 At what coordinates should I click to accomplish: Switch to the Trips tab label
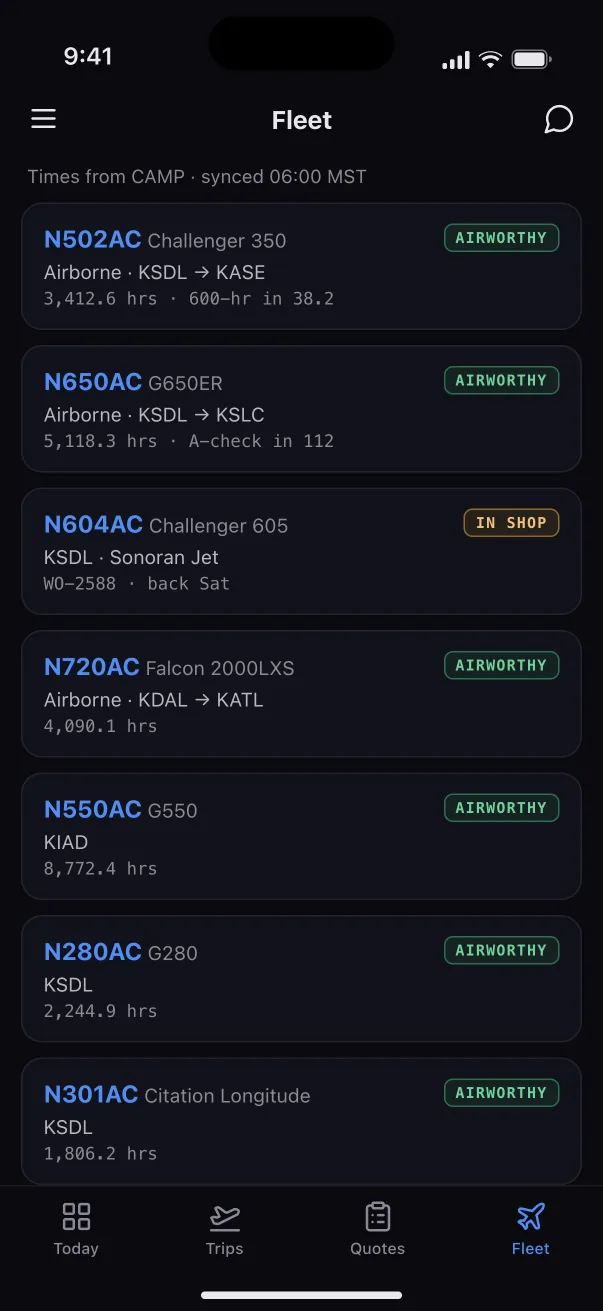tap(224, 1248)
